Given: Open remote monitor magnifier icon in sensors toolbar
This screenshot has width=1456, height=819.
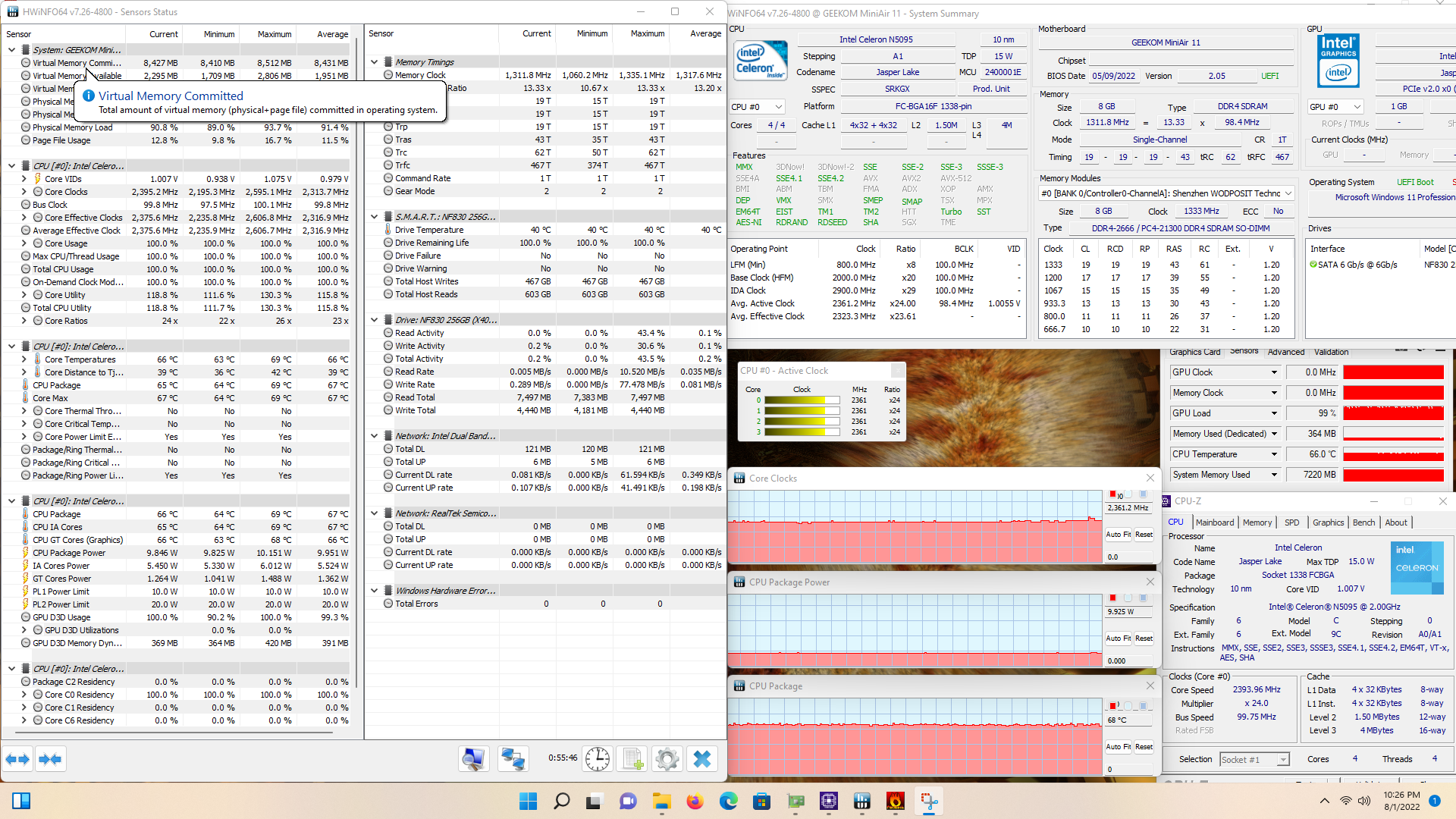Looking at the screenshot, I should pyautogui.click(x=474, y=759).
